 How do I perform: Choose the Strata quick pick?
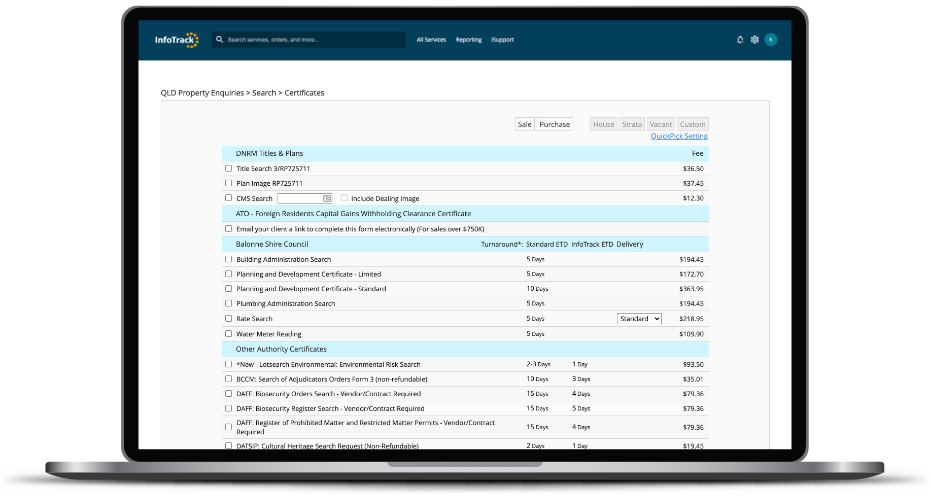pyautogui.click(x=632, y=124)
